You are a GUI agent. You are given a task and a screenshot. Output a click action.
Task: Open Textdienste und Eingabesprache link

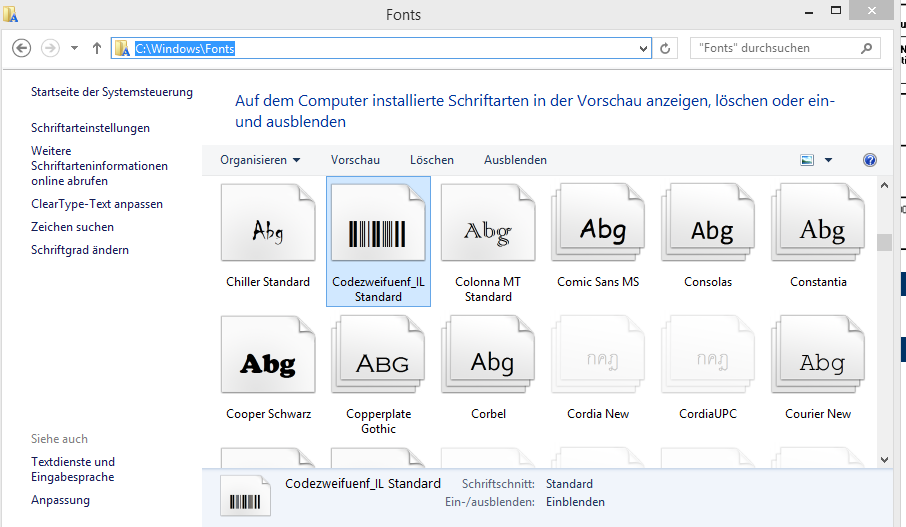(x=73, y=469)
